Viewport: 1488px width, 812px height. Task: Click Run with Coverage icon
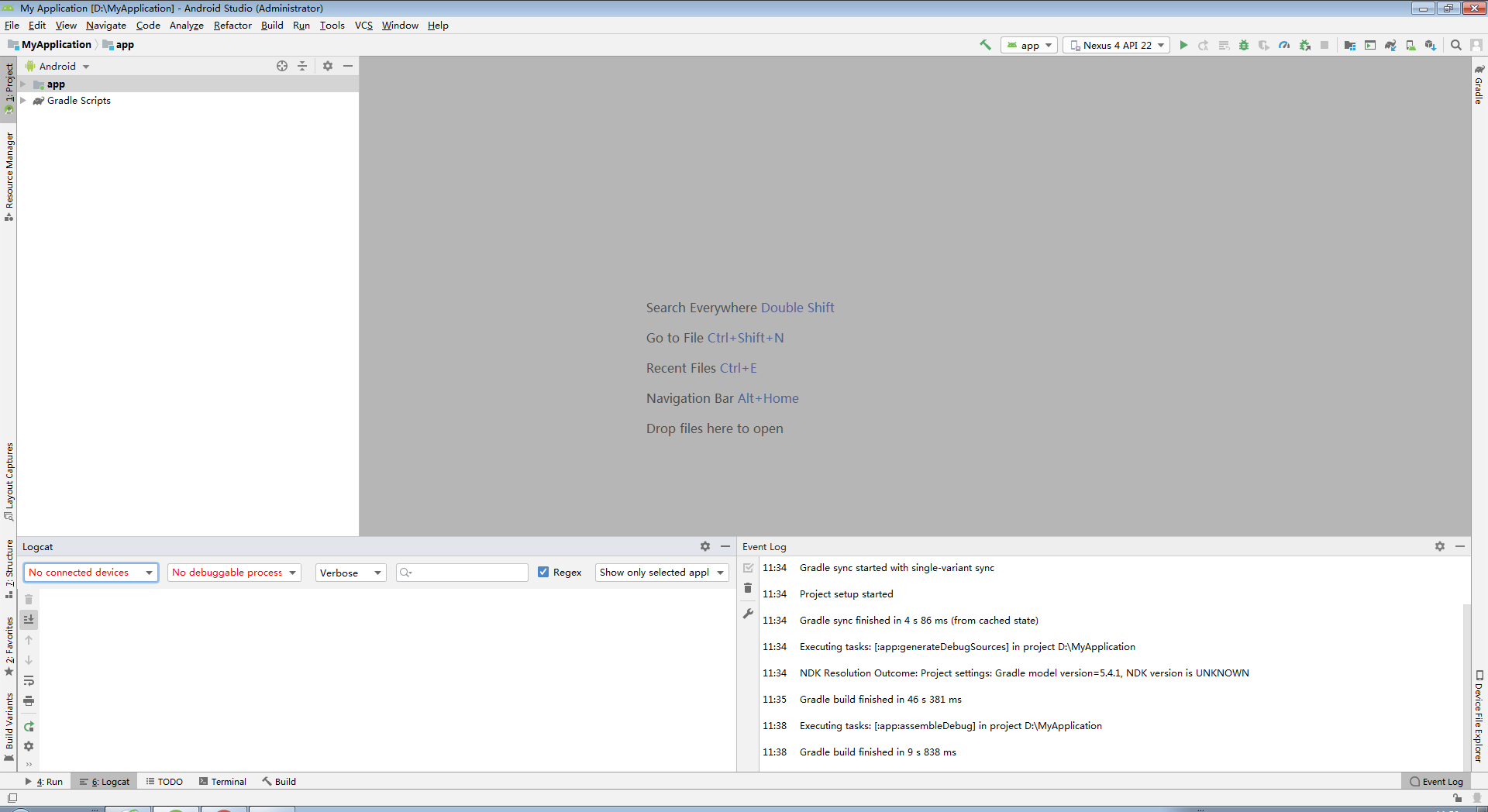coord(1264,45)
